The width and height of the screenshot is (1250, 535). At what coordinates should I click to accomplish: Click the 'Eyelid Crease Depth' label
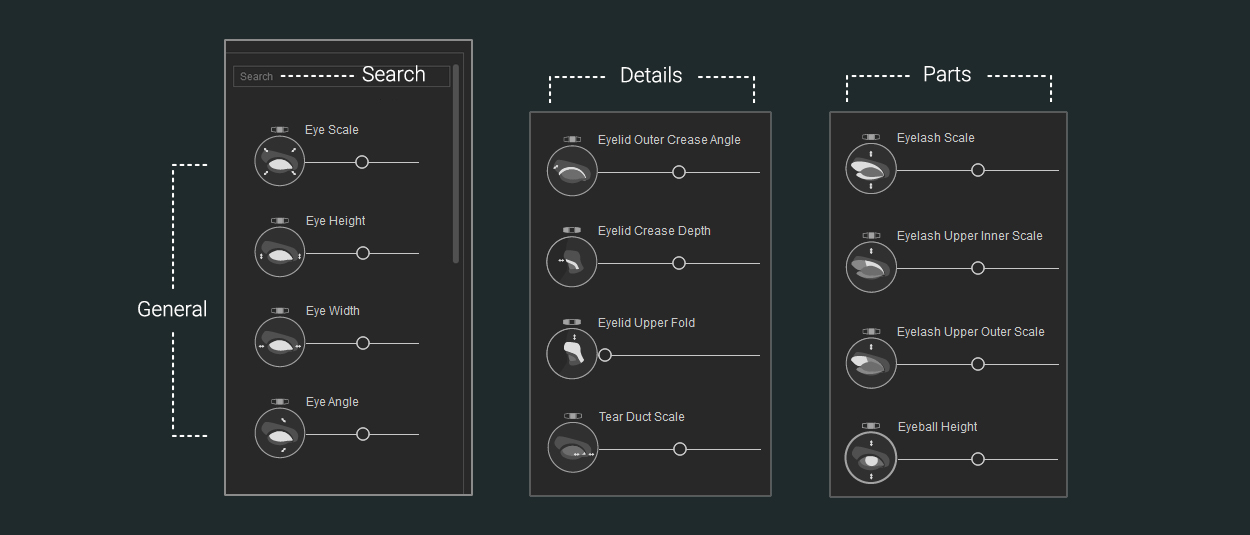coord(654,231)
